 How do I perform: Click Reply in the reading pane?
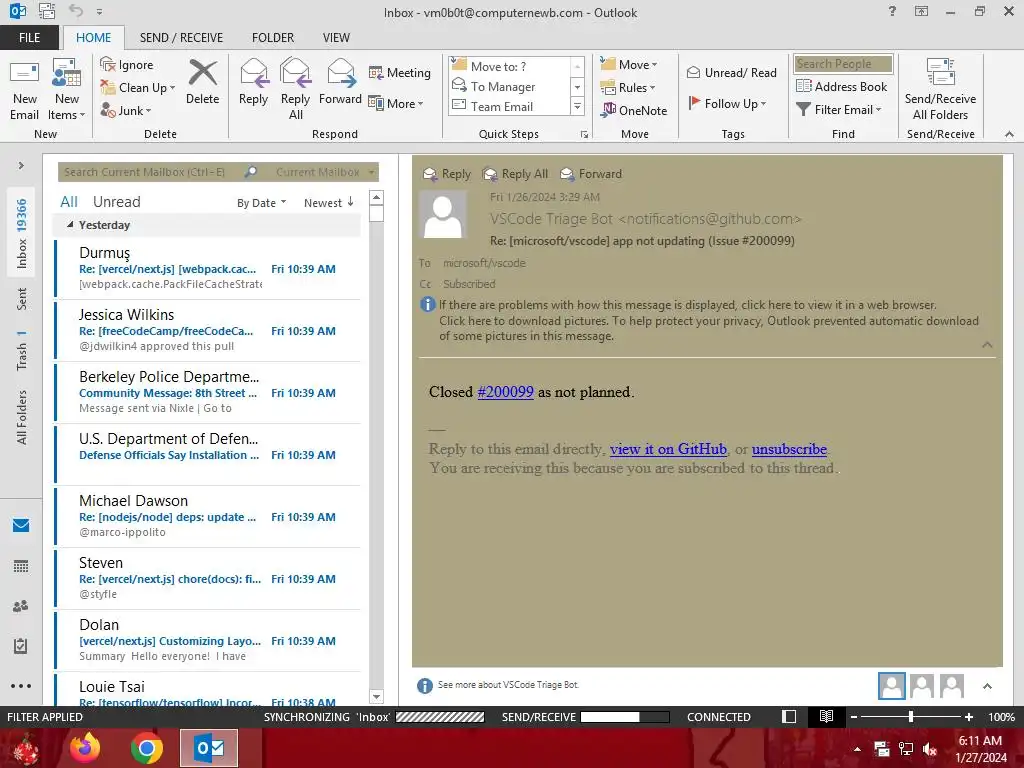447,174
